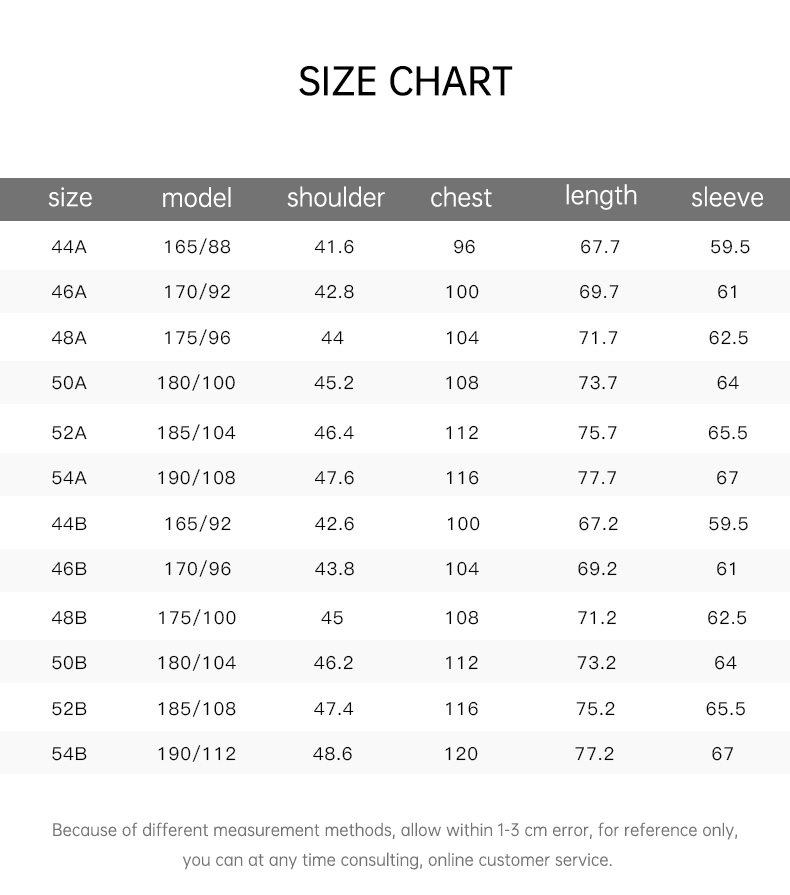
Task: Click model value 180/104
Action: [196, 663]
